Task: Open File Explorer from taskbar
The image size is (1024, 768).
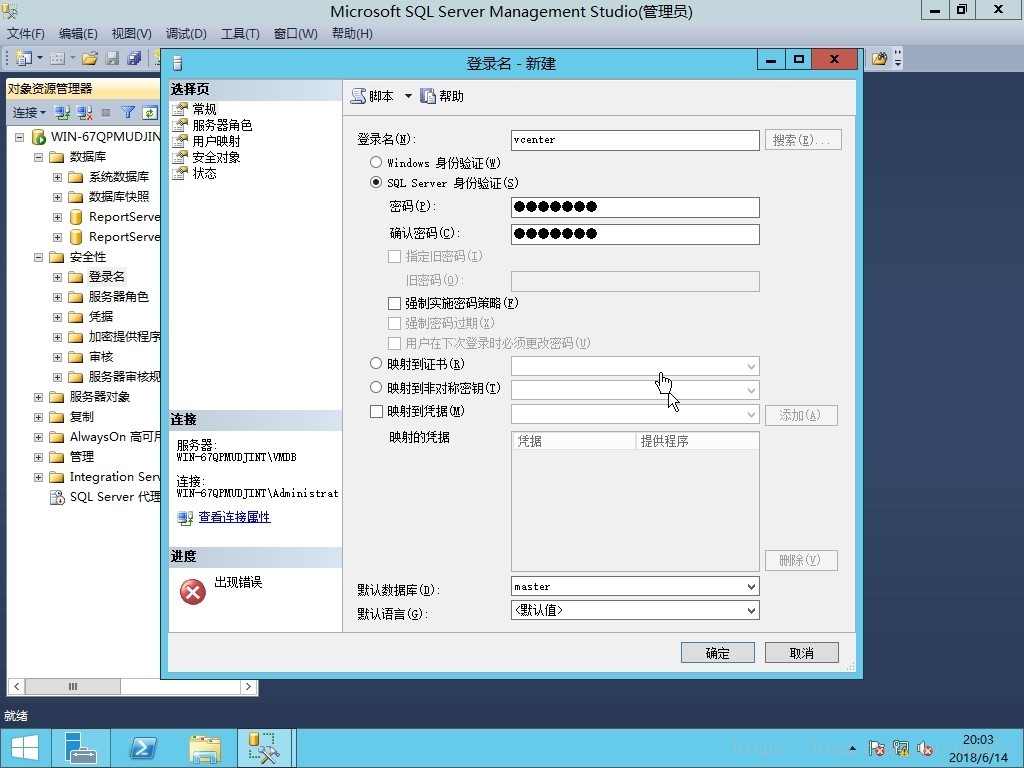Action: pos(205,748)
